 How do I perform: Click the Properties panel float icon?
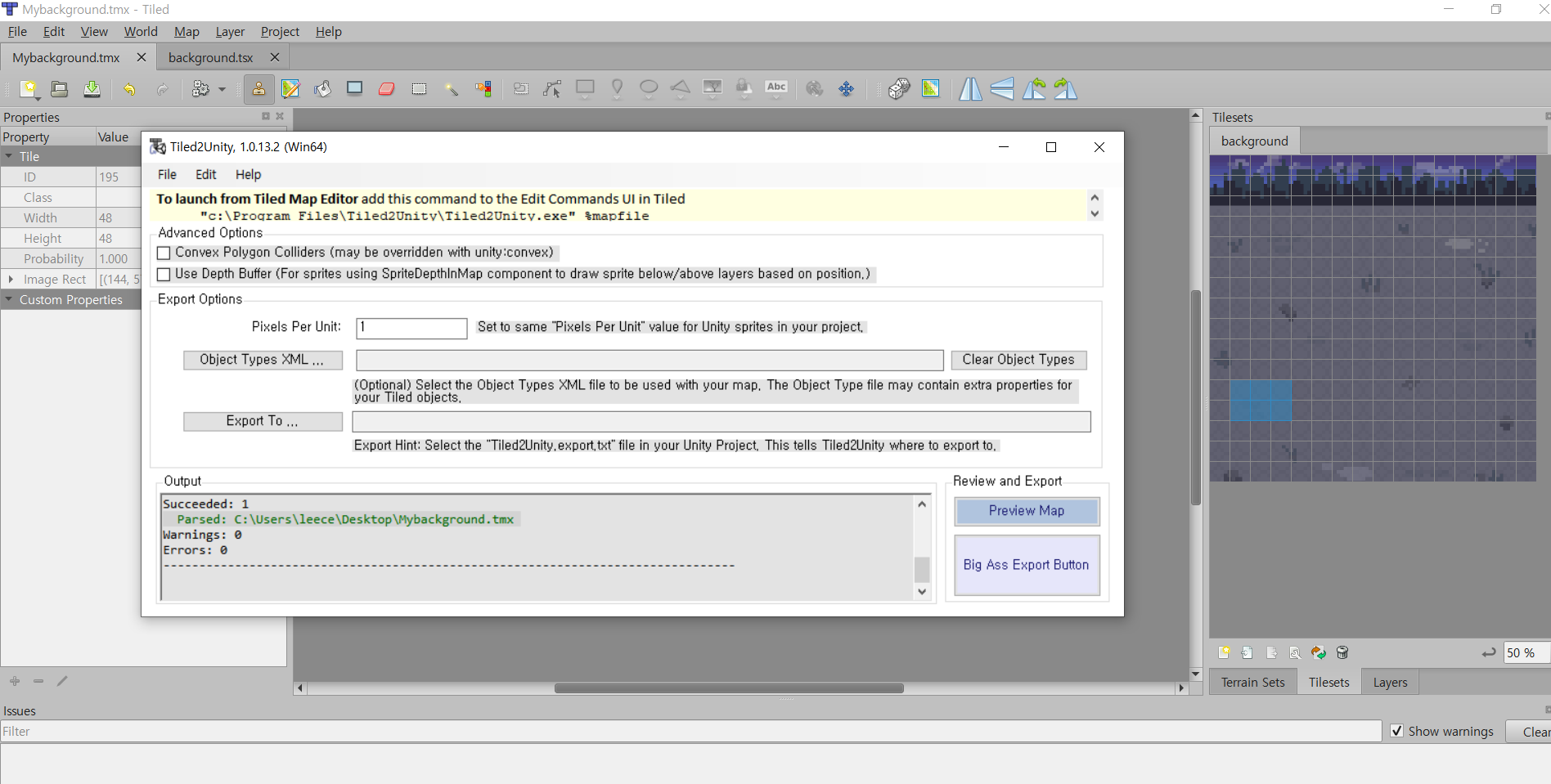266,116
